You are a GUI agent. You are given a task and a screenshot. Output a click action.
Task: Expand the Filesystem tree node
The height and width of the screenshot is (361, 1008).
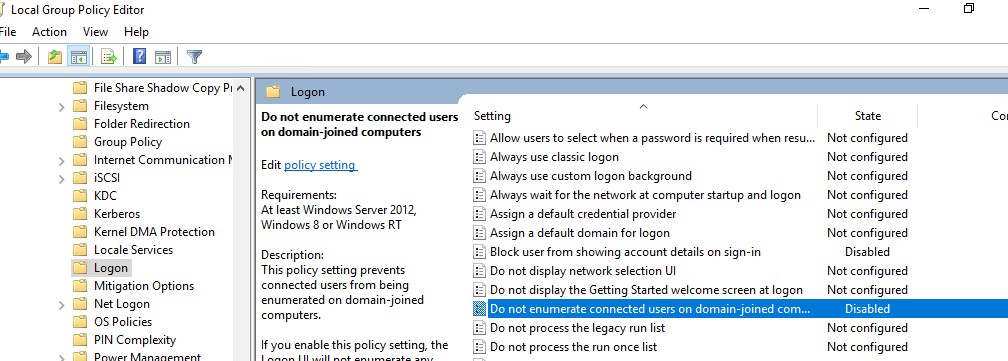point(62,107)
